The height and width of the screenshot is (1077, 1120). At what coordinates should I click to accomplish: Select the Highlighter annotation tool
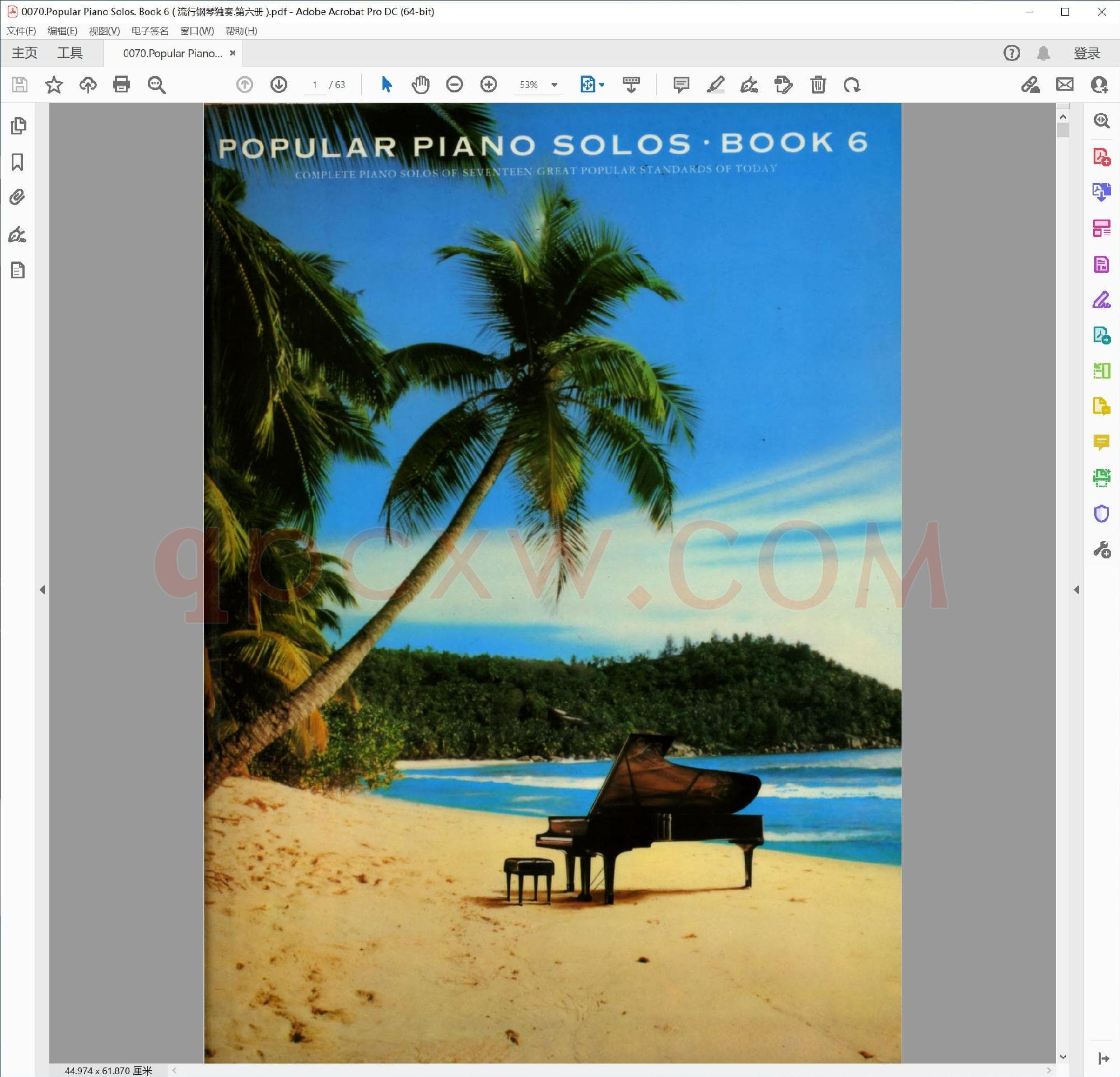(x=715, y=85)
